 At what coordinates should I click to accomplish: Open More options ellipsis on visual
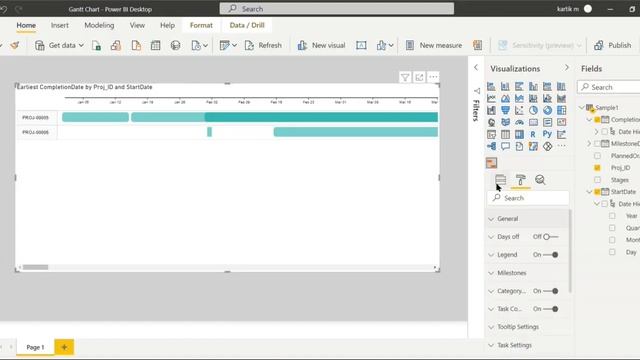click(433, 77)
